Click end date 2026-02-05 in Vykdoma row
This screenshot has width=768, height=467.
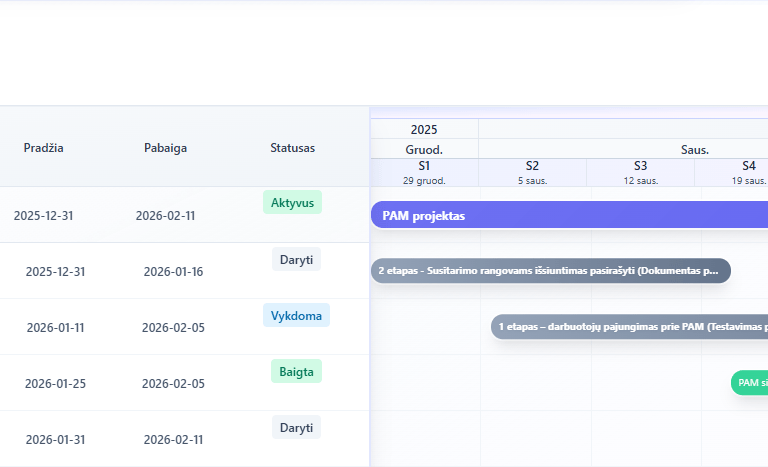[173, 327]
